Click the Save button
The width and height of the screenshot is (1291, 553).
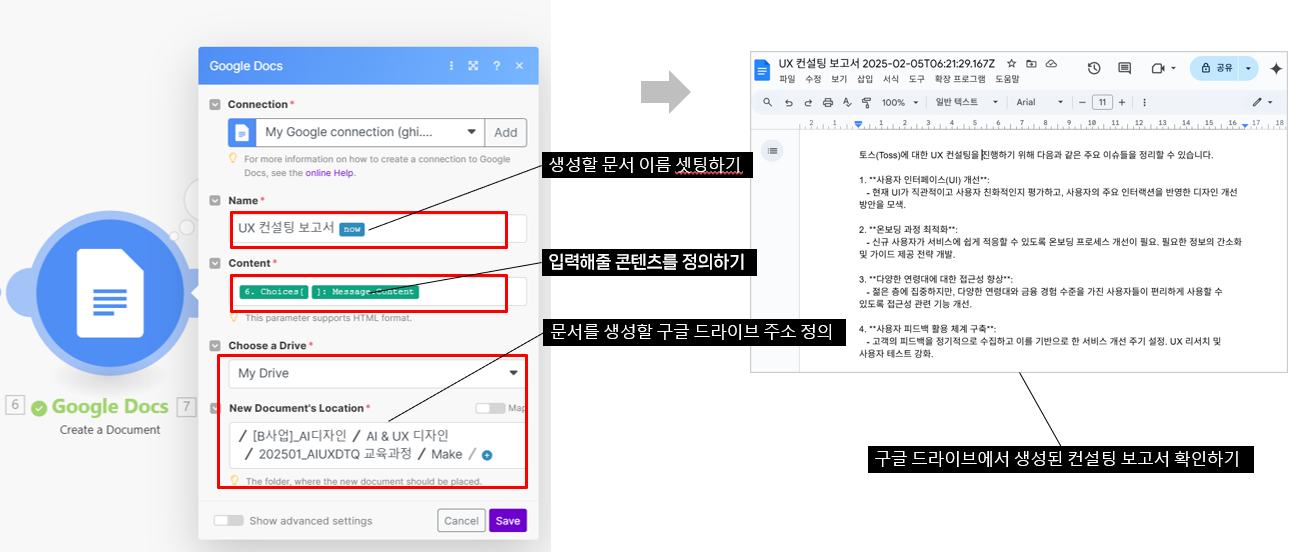click(508, 520)
